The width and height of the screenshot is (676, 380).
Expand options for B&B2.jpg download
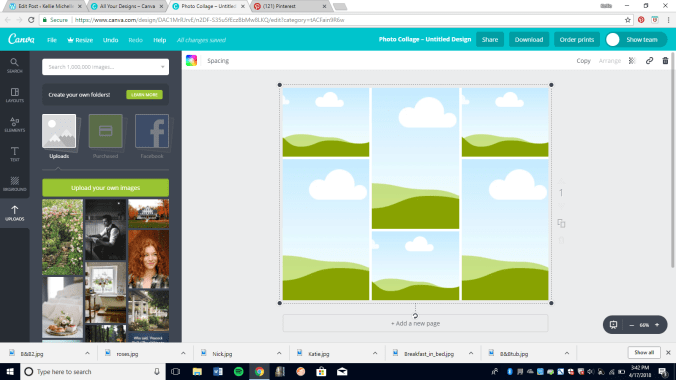tap(88, 353)
